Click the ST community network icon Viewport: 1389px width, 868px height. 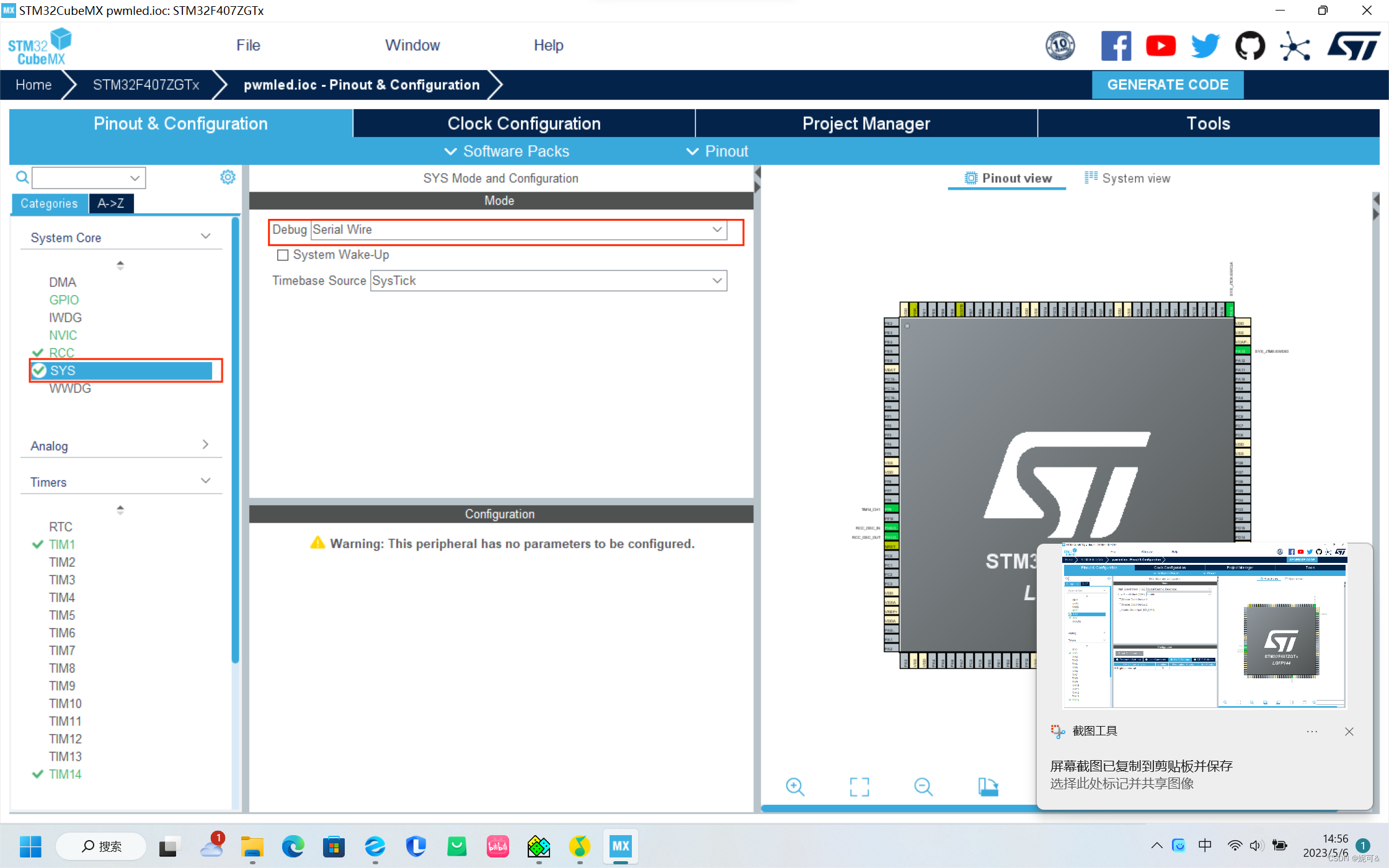1295,46
